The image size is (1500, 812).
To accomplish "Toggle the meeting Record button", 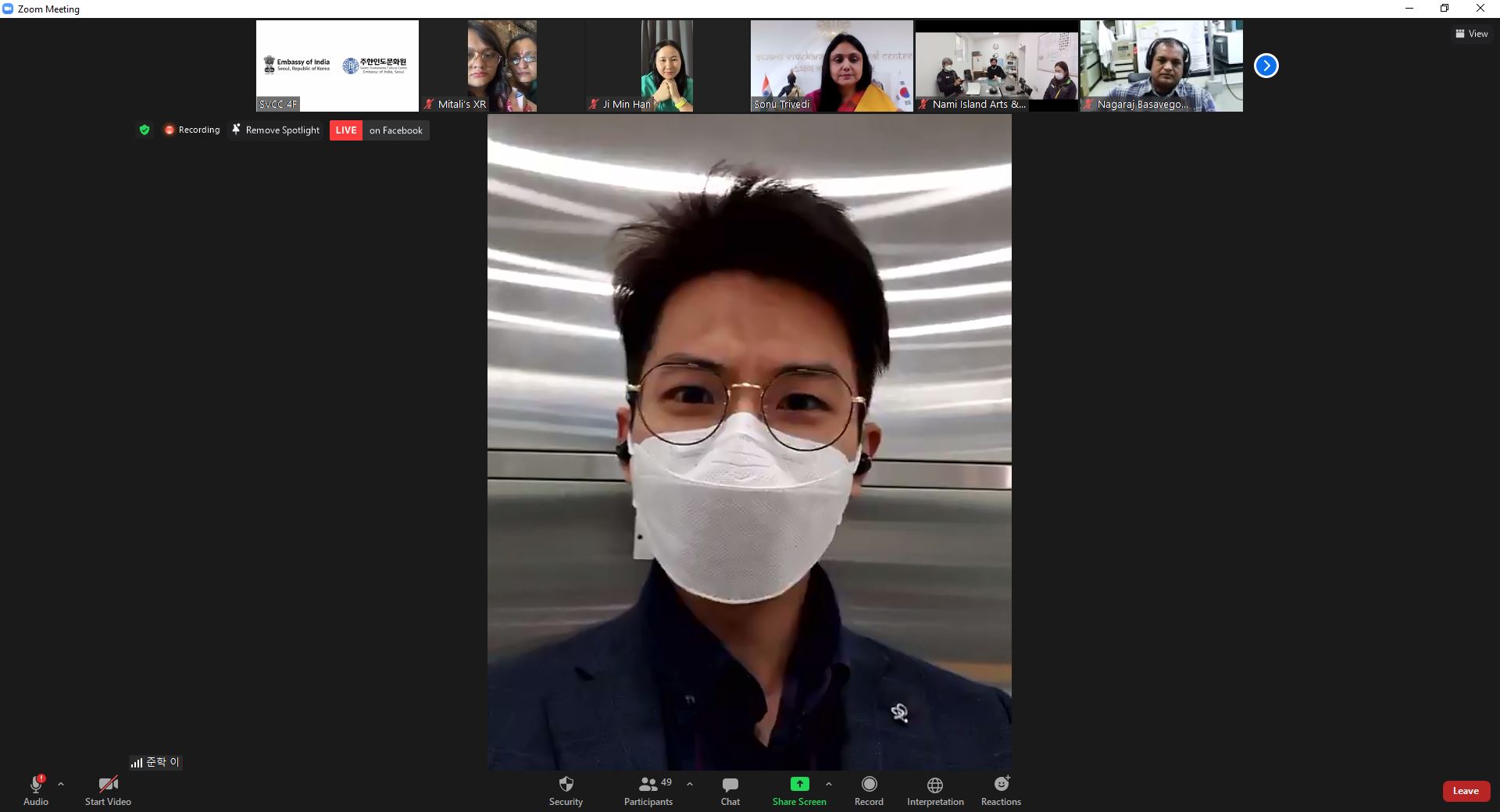I will coord(869,790).
